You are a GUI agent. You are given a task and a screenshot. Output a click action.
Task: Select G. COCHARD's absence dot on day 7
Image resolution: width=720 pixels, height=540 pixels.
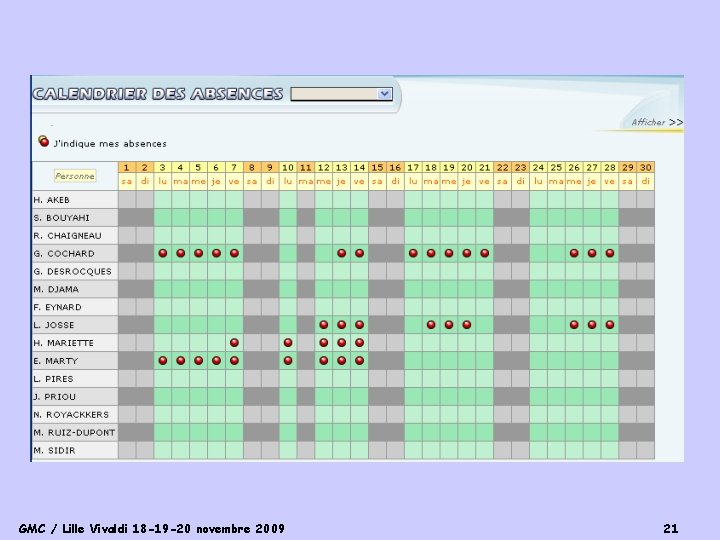(234, 253)
